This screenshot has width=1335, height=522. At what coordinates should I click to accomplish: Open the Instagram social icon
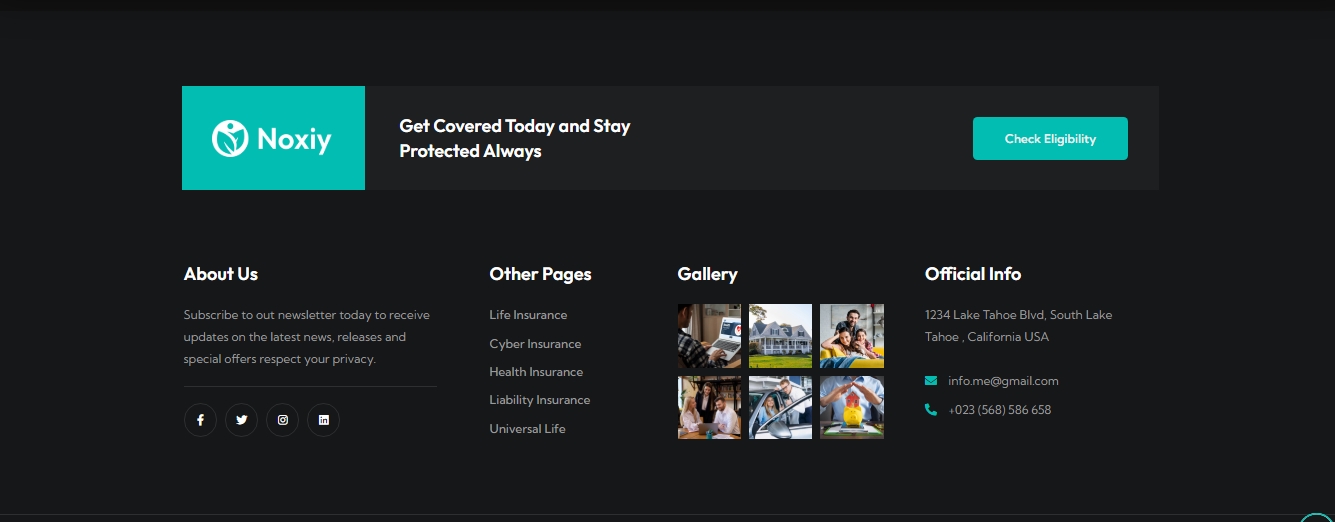click(x=283, y=420)
